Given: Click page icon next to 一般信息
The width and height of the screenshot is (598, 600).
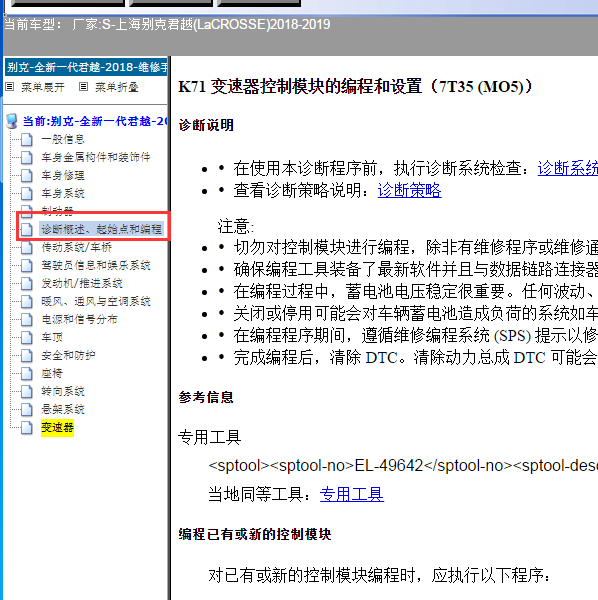Looking at the screenshot, I should tap(26, 139).
